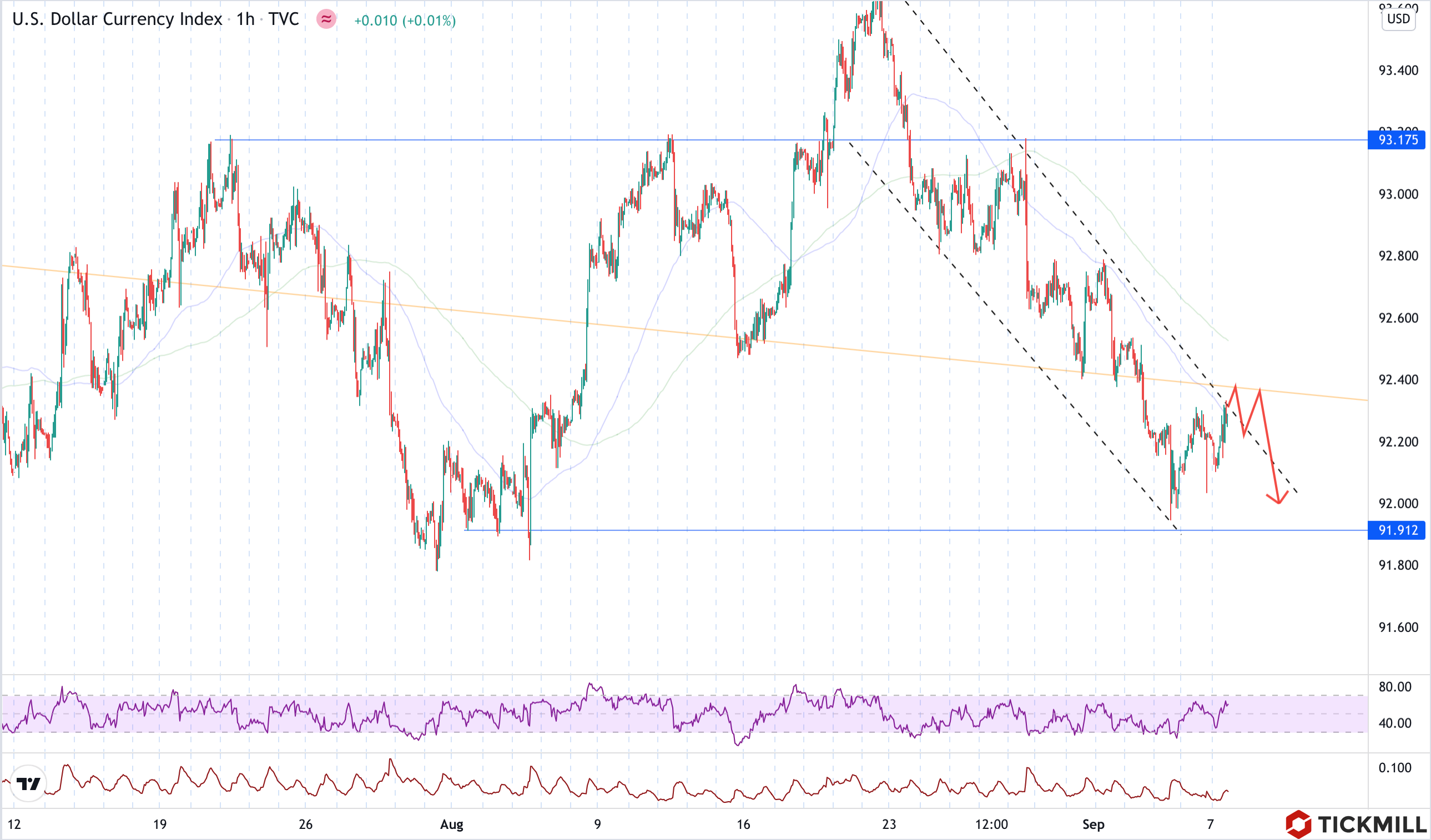Click the 92.000 price axis label
The width and height of the screenshot is (1431, 840).
coord(1398,503)
